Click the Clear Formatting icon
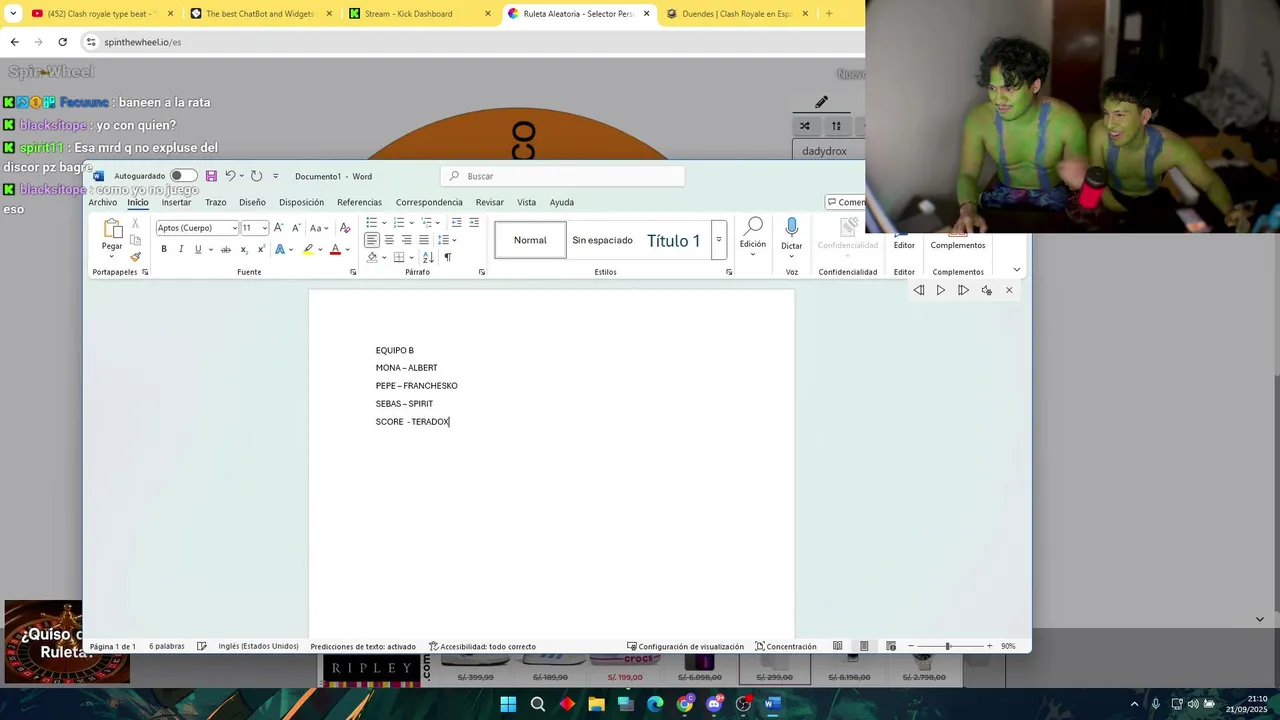The width and height of the screenshot is (1280, 720). [345, 228]
